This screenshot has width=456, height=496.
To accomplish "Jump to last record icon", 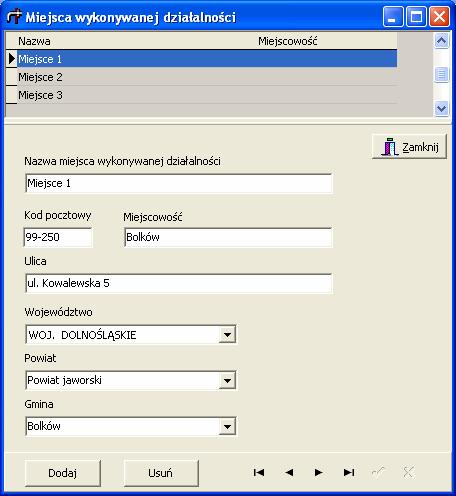I will click(x=349, y=472).
